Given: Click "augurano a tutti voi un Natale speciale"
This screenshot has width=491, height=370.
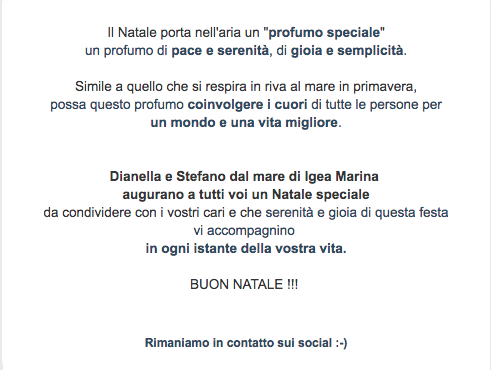Looking at the screenshot, I should point(246,195).
